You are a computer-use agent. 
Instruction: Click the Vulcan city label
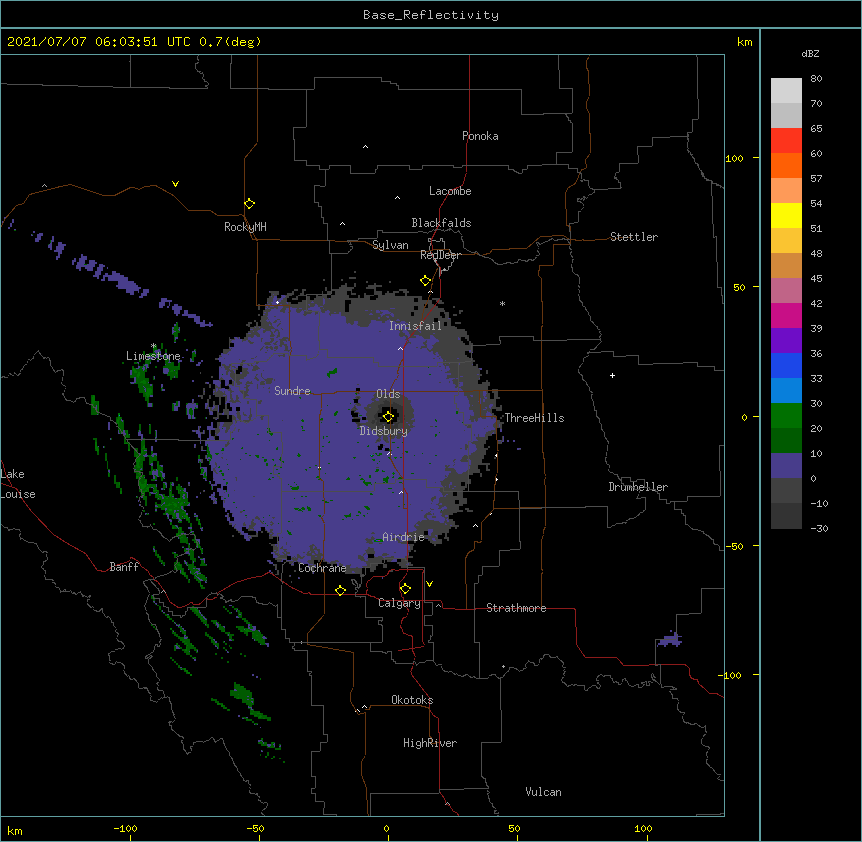click(x=543, y=792)
